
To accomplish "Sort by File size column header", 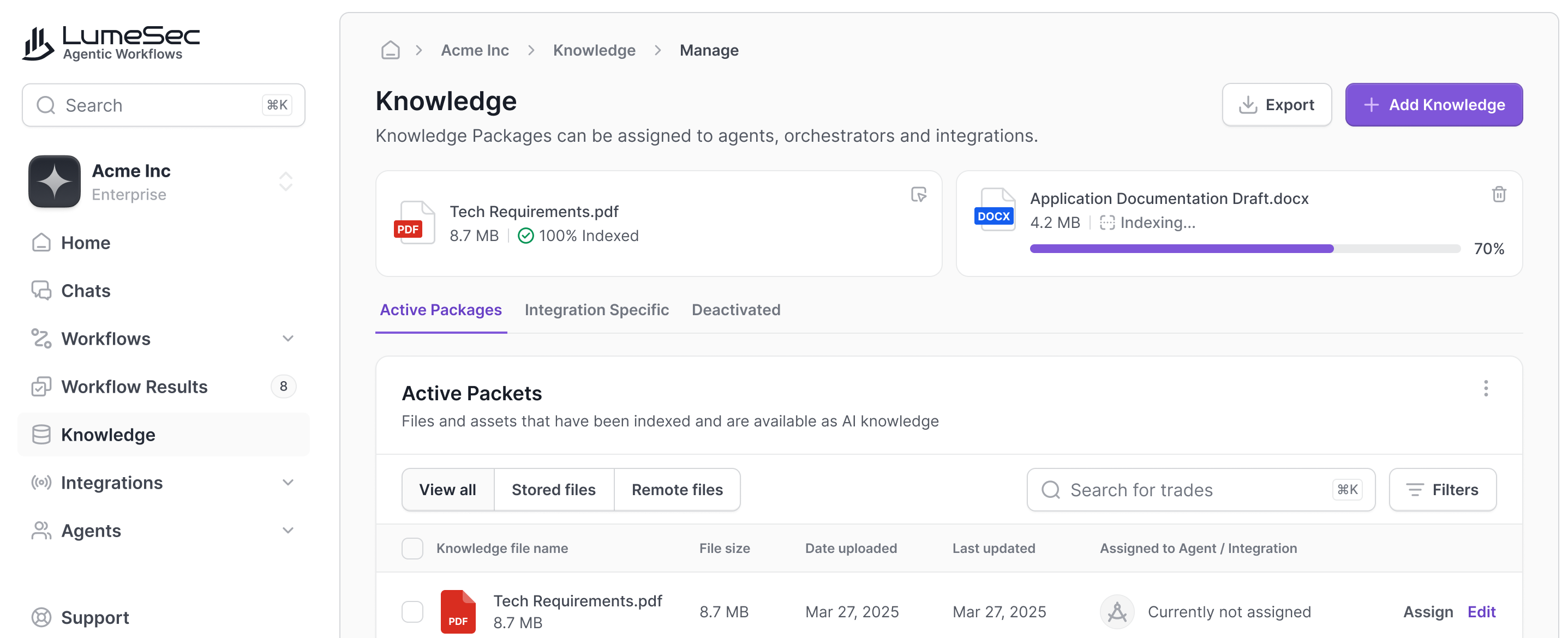I will pyautogui.click(x=725, y=548).
